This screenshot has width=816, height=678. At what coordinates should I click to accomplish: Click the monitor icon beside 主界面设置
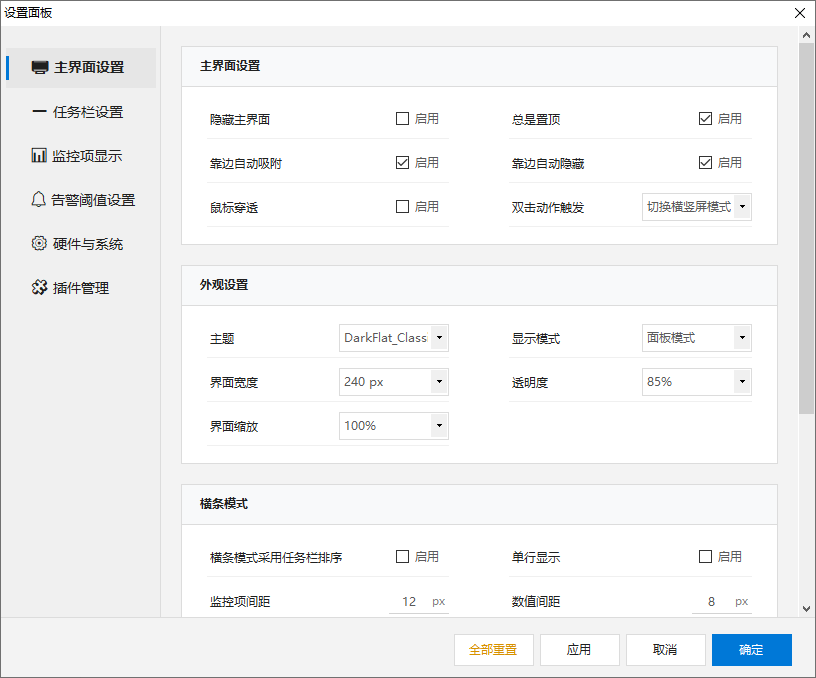tap(40, 67)
